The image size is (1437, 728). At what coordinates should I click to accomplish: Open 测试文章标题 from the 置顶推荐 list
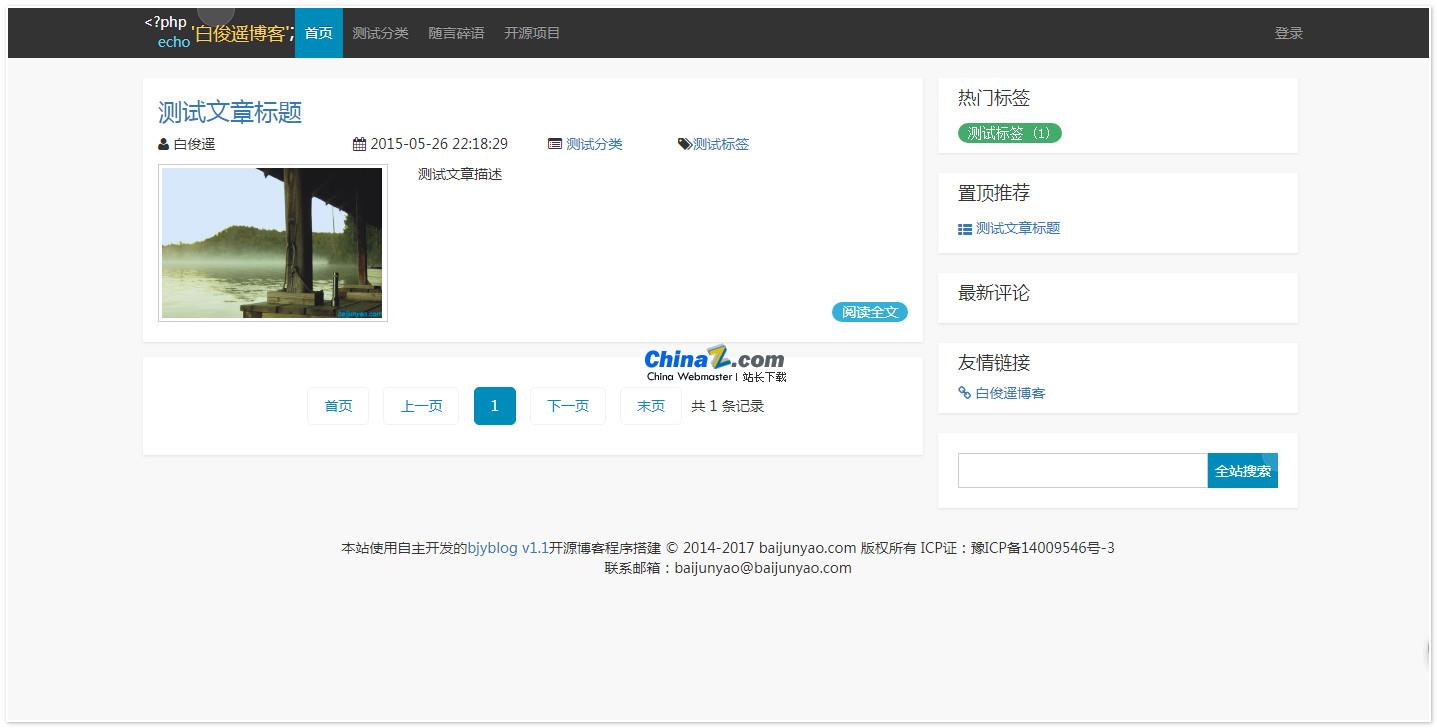(1019, 228)
